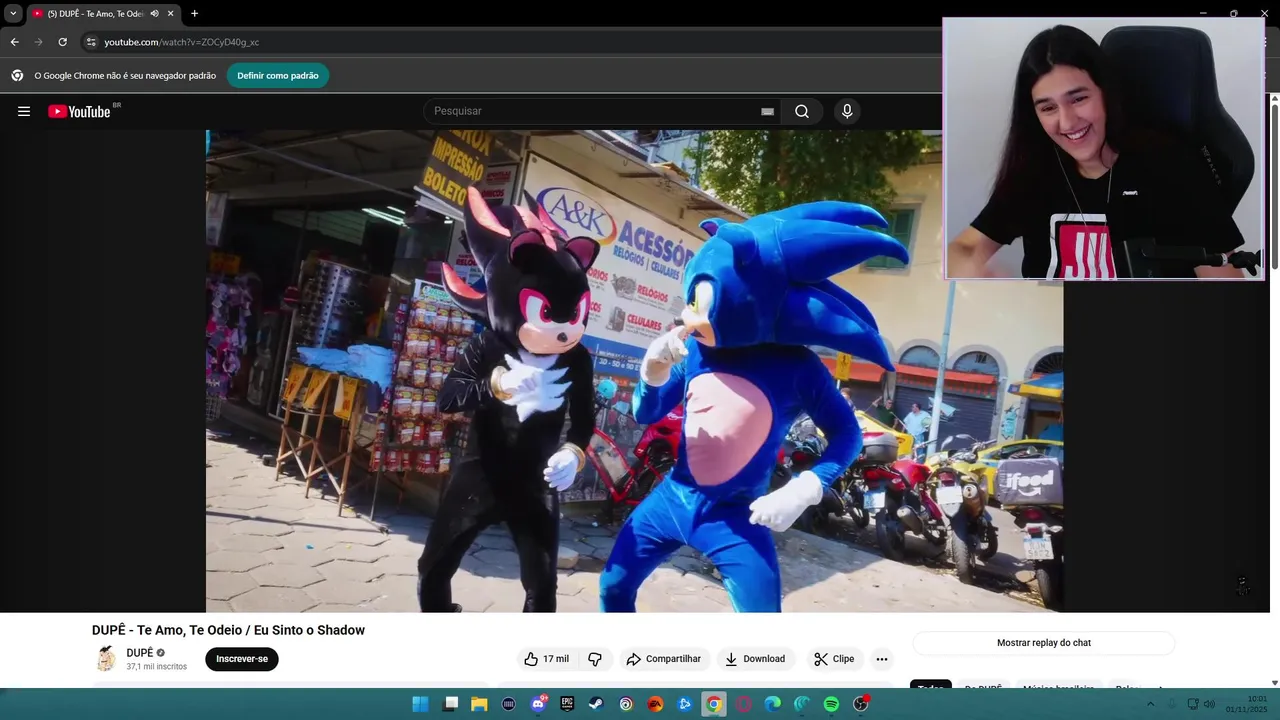Viewport: 1280px width, 720px height.
Task: Open Epic Games launcher from taskbar
Action: point(567,704)
